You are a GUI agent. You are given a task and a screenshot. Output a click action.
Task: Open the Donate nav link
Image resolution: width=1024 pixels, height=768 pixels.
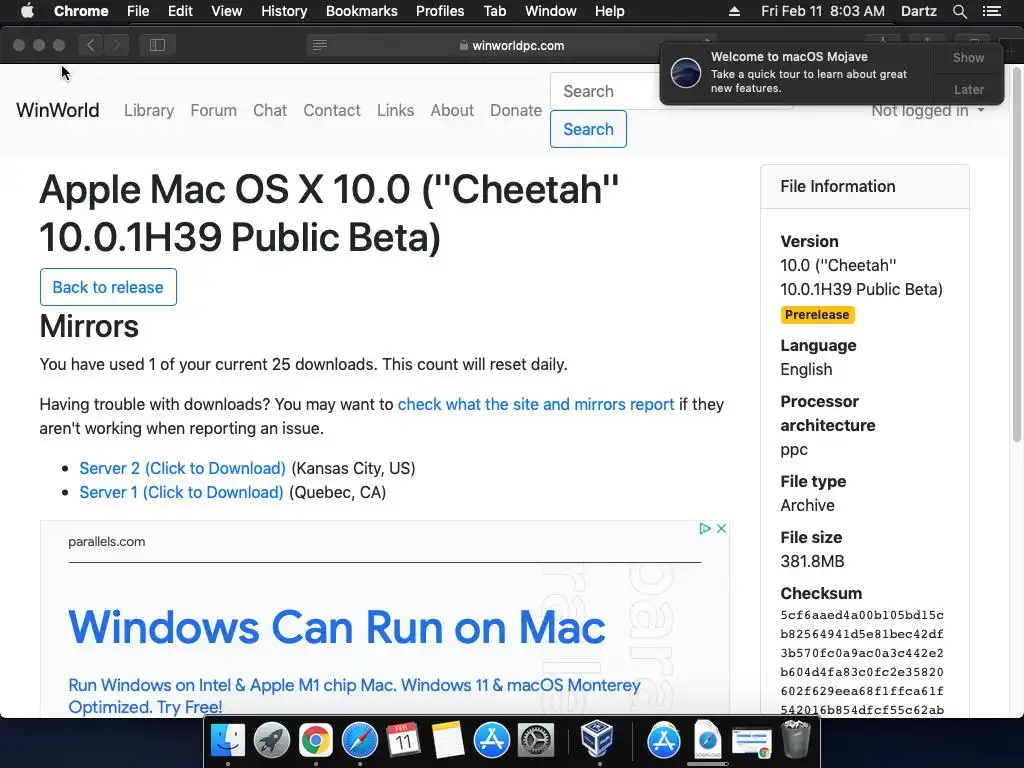click(516, 110)
